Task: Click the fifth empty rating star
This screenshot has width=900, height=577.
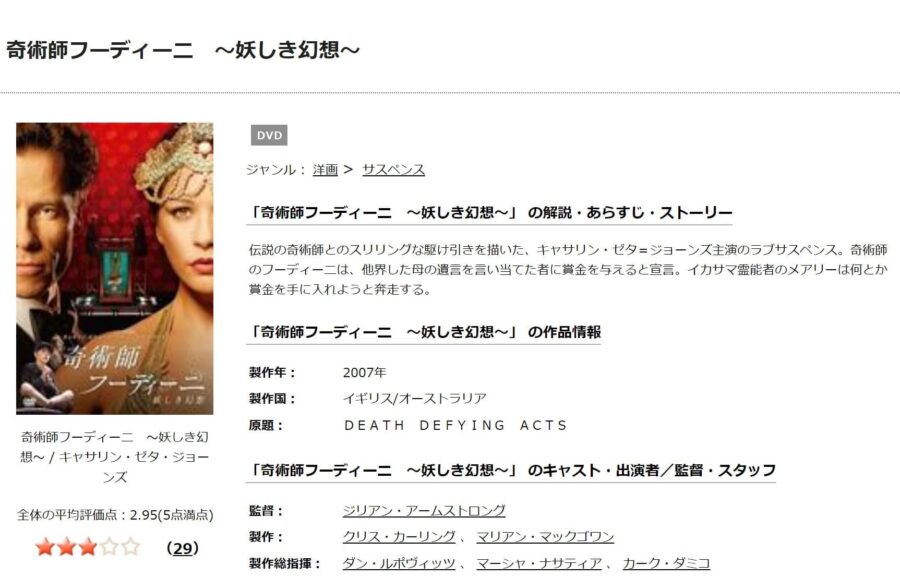Action: point(131,548)
